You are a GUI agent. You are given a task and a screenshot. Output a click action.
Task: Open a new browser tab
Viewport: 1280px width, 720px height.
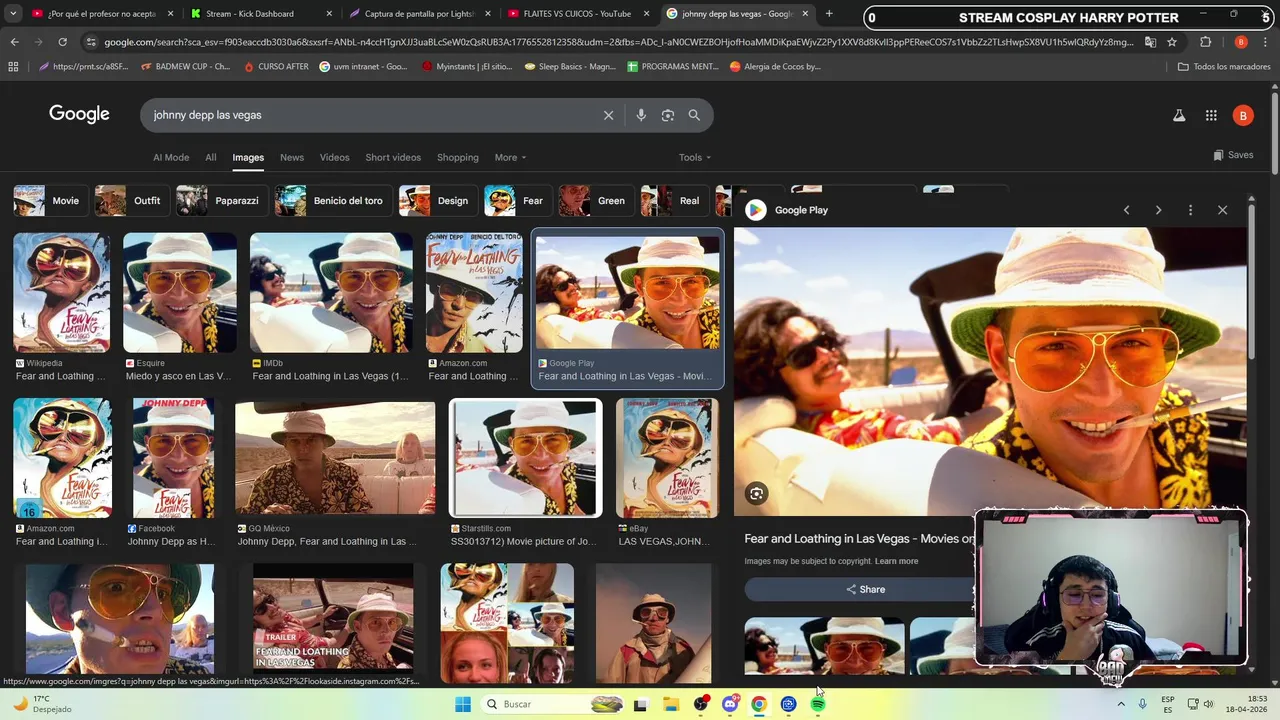click(x=829, y=14)
